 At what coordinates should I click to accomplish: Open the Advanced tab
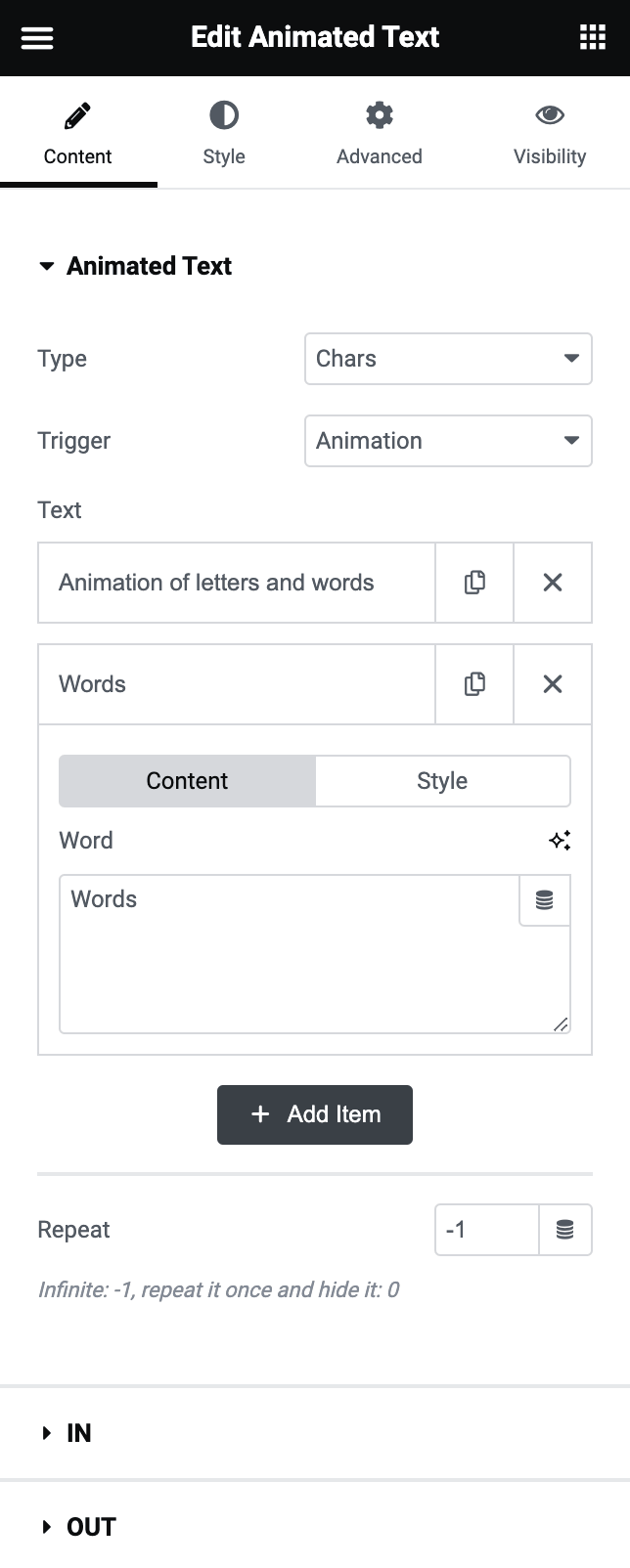379,132
